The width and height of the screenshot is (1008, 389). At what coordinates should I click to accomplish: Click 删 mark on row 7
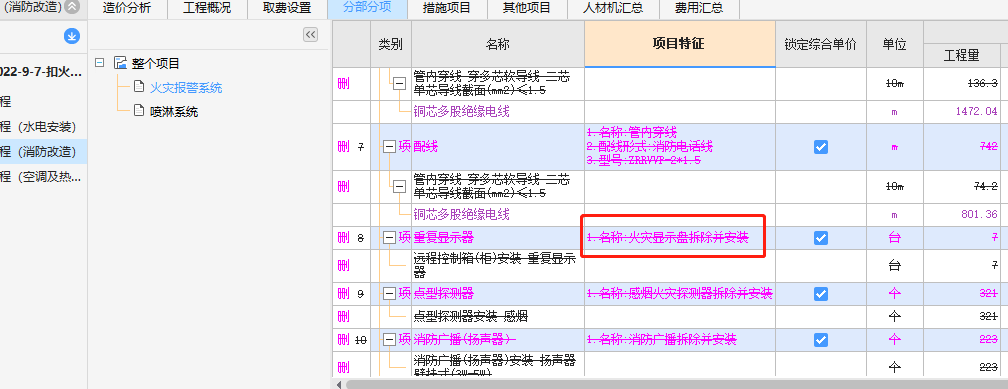[x=344, y=147]
